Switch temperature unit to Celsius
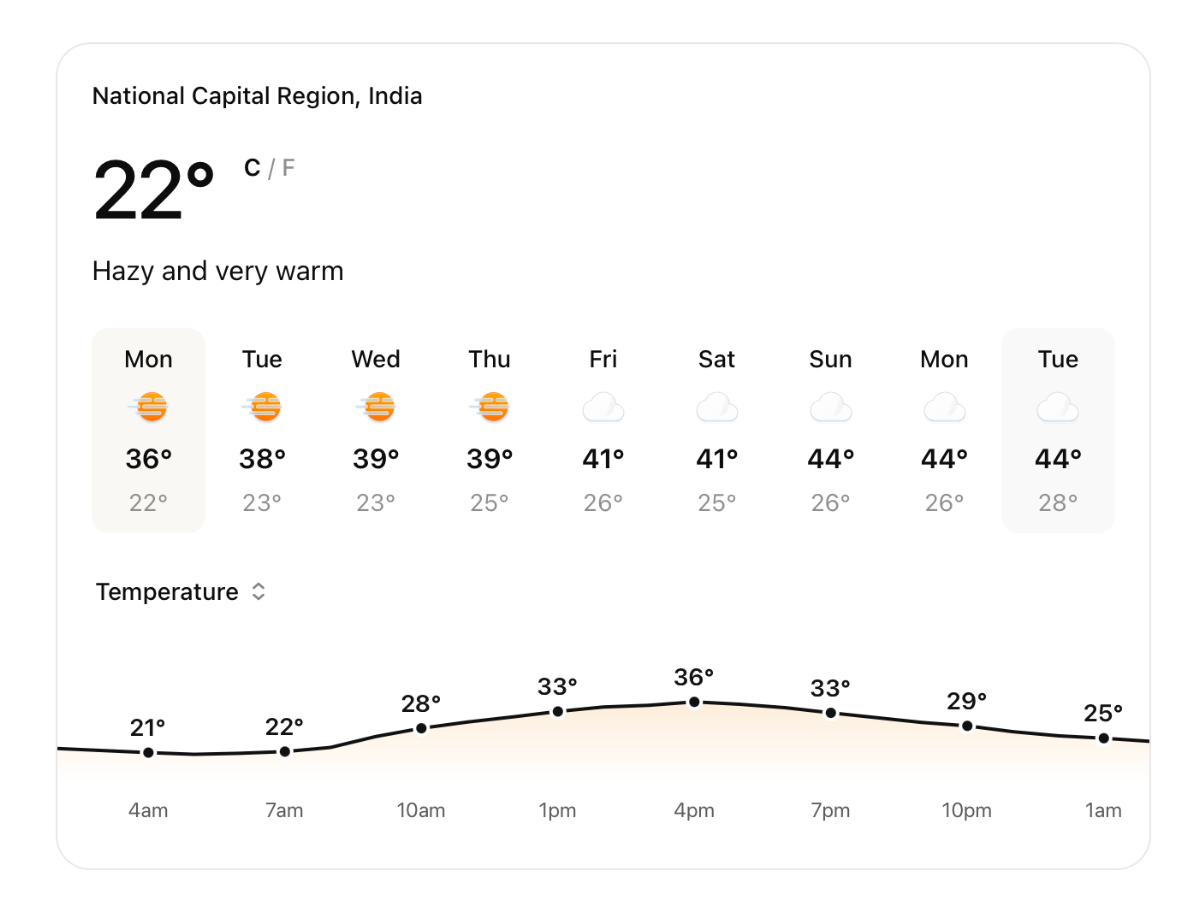This screenshot has height=900, width=1200. point(252,168)
